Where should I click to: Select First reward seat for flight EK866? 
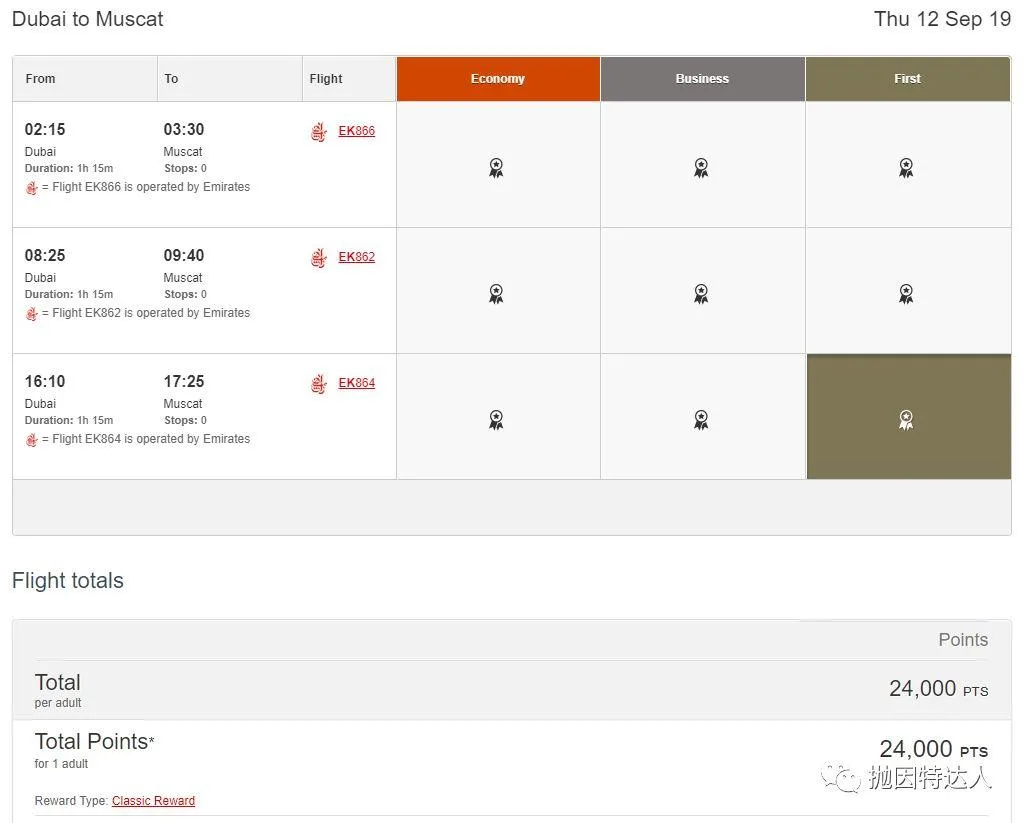906,167
